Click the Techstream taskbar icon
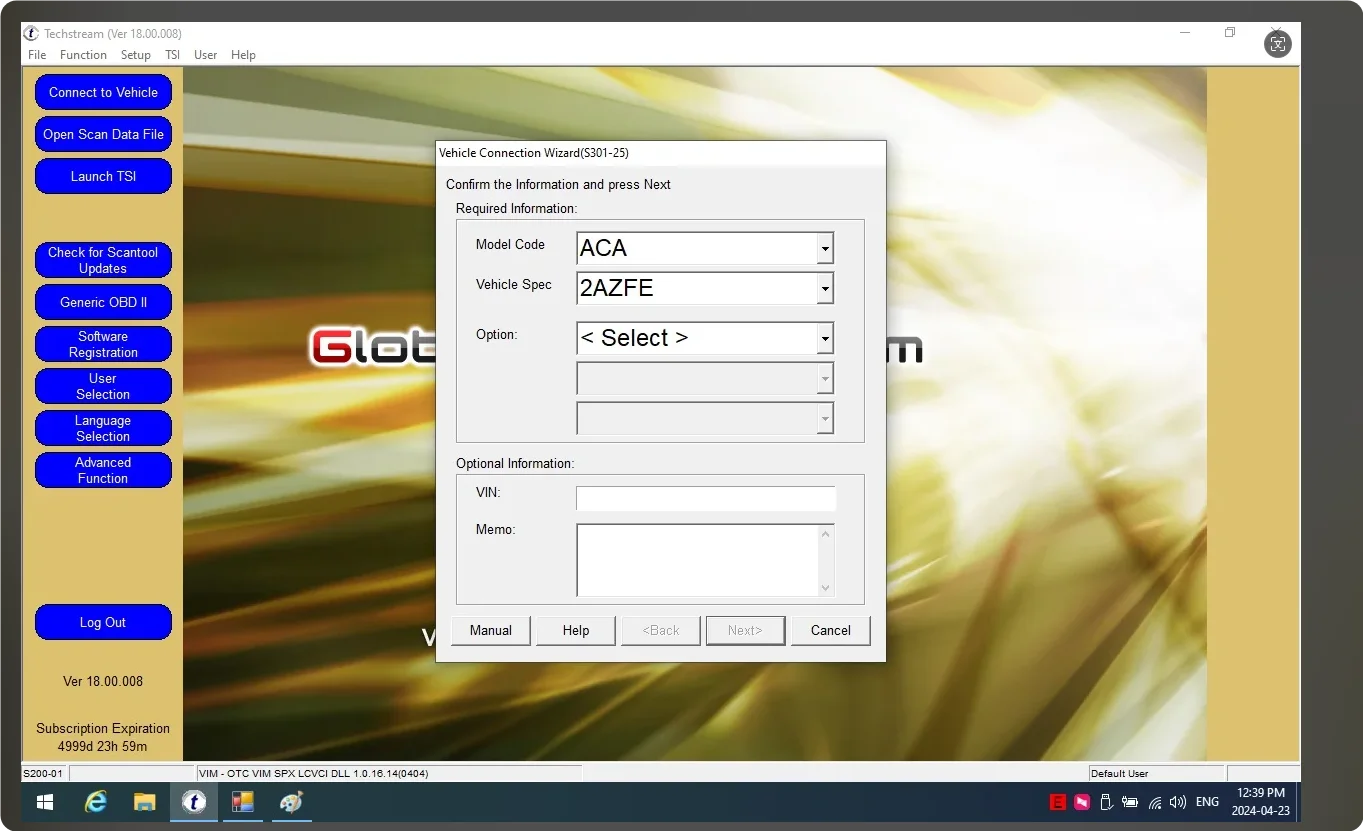Image resolution: width=1363 pixels, height=831 pixels. (194, 802)
